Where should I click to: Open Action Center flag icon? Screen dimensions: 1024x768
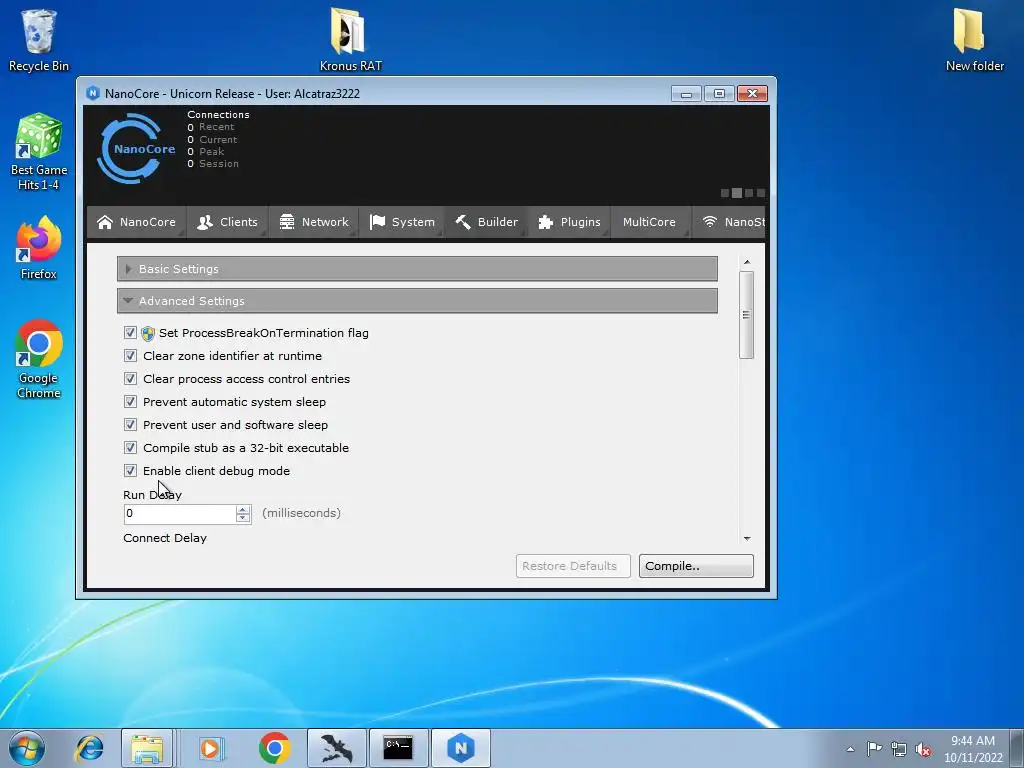874,748
